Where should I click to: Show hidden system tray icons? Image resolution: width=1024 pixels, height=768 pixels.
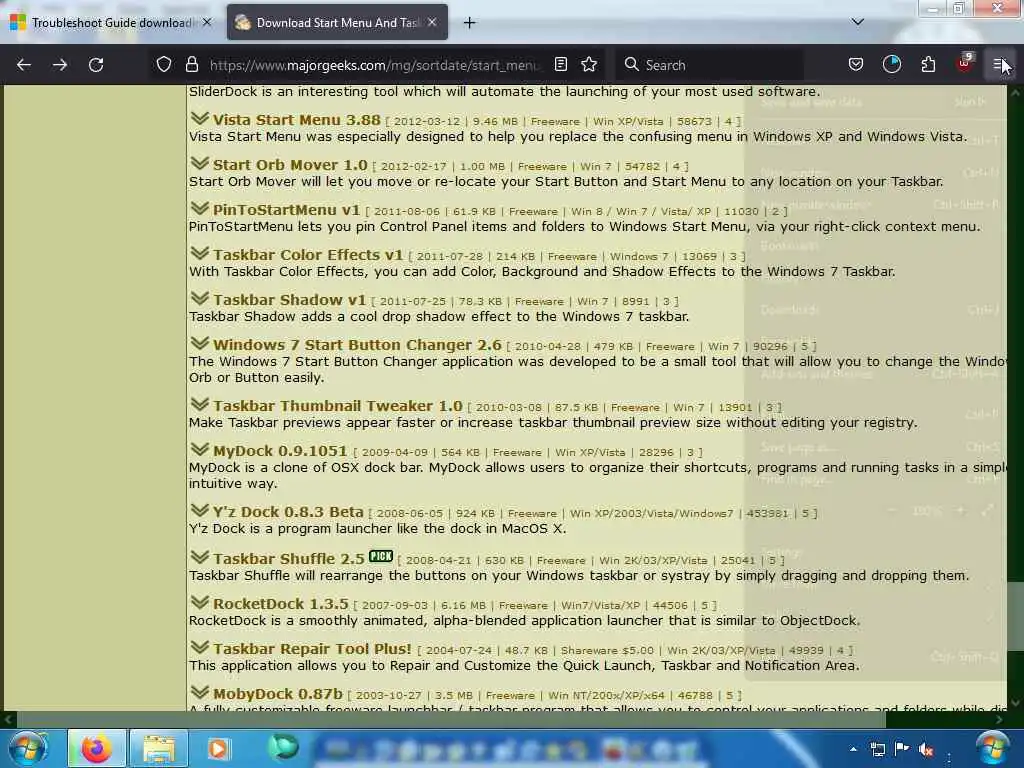pyautogui.click(x=853, y=749)
